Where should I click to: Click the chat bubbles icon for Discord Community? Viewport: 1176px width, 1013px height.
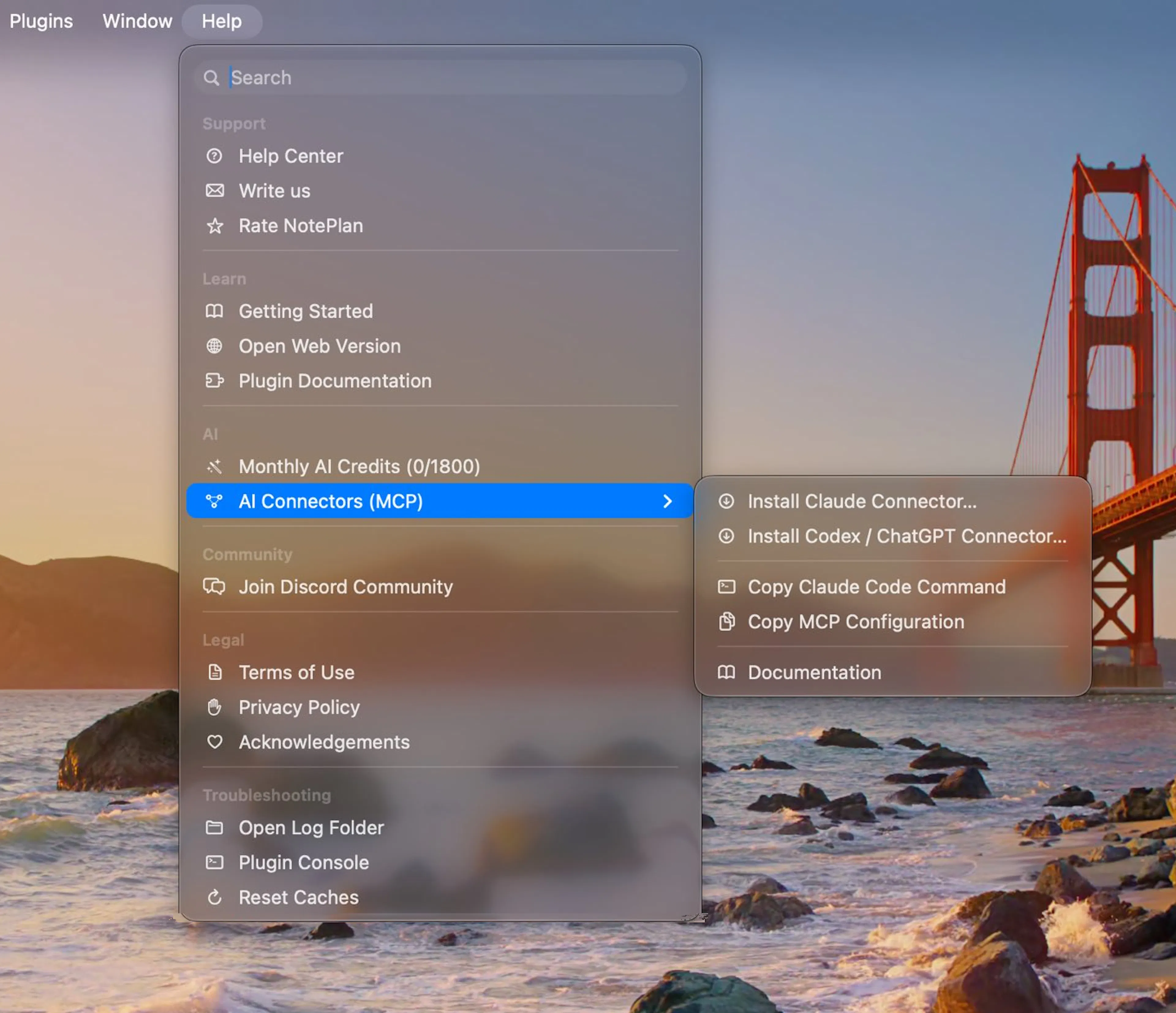click(x=214, y=586)
